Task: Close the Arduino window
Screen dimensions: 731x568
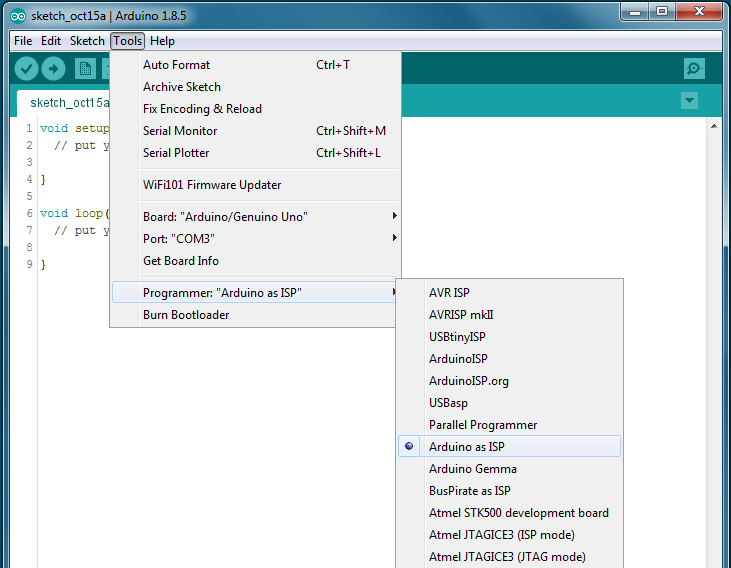Action: (x=699, y=12)
